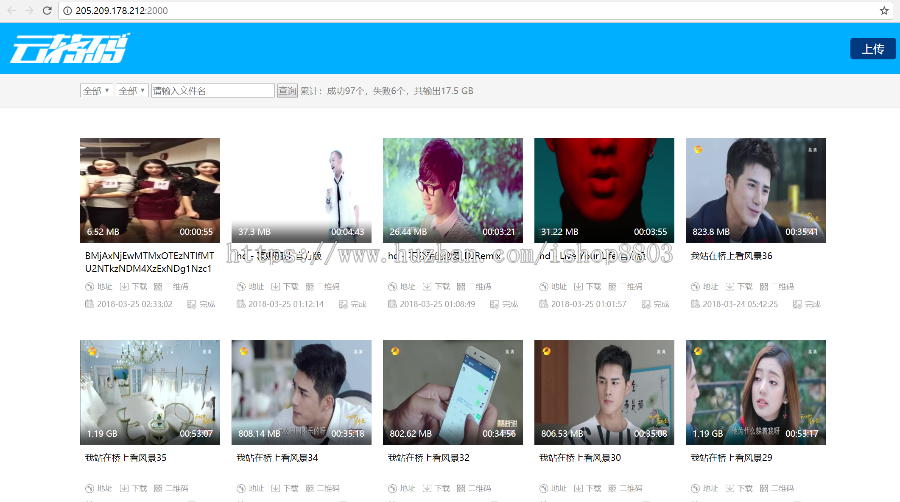Download 我站在桥上看风景36

(x=739, y=286)
